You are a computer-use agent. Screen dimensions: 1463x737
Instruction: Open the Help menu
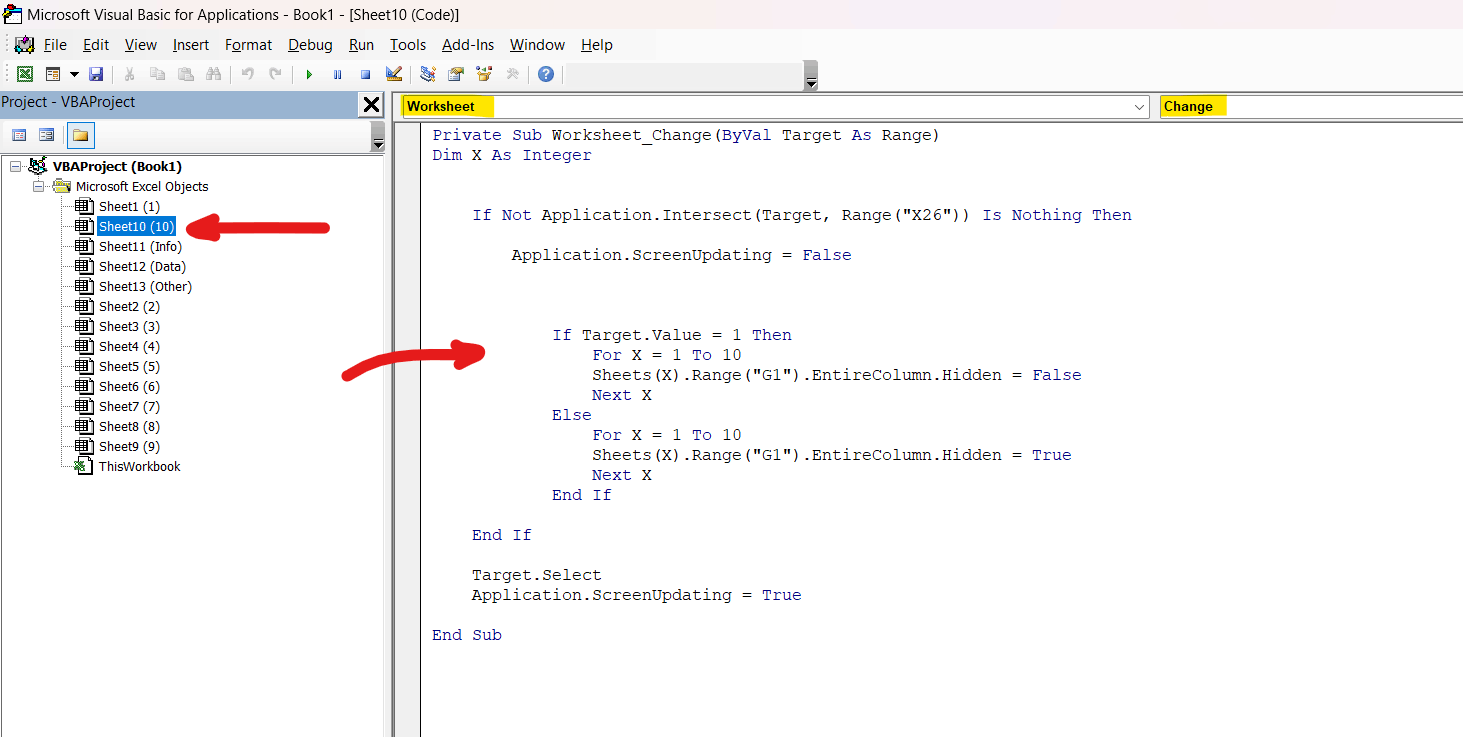[597, 45]
